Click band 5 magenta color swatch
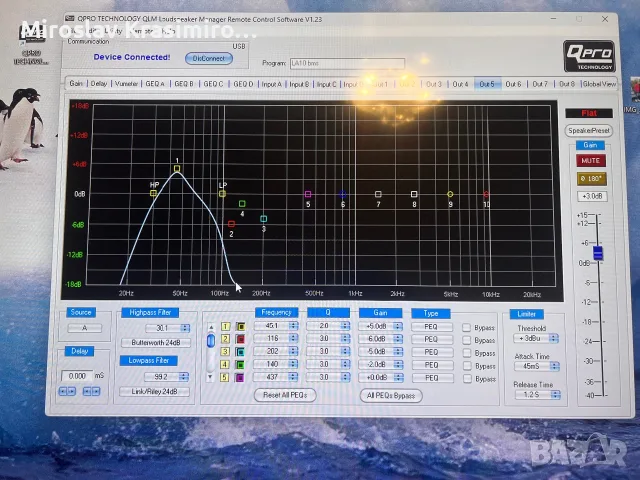The height and width of the screenshot is (480, 640). click(x=240, y=378)
